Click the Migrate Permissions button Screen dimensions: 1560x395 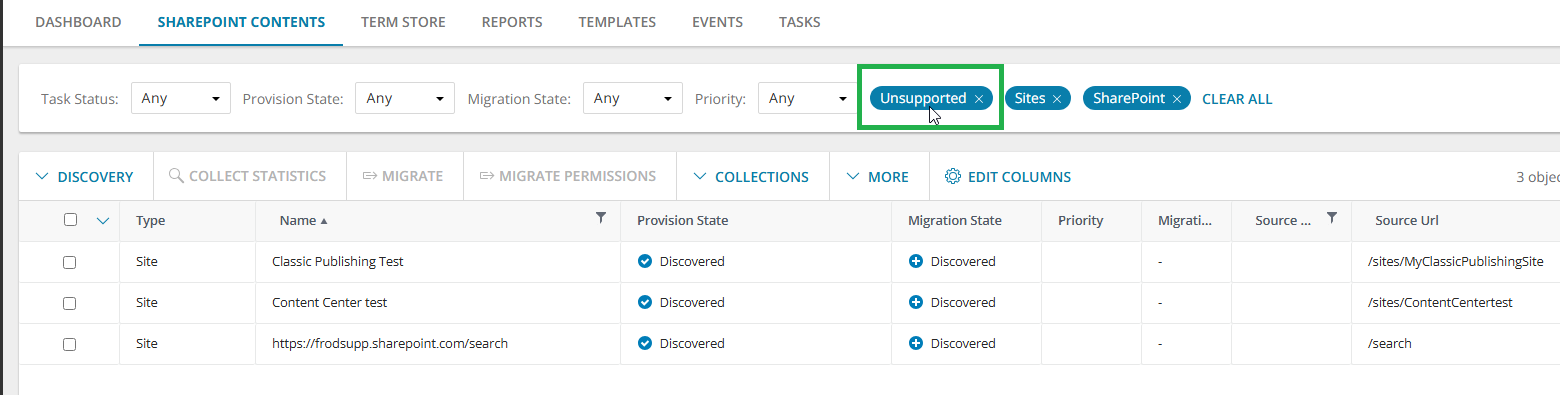point(568,176)
